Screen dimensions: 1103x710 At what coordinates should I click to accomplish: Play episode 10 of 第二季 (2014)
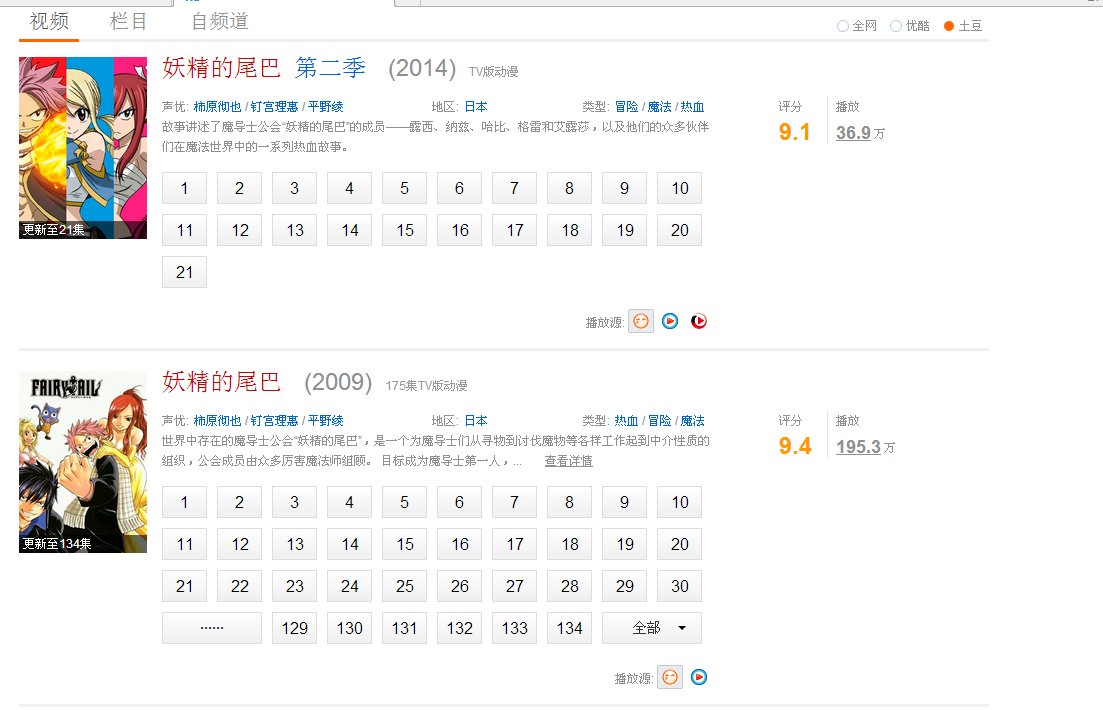click(x=680, y=188)
